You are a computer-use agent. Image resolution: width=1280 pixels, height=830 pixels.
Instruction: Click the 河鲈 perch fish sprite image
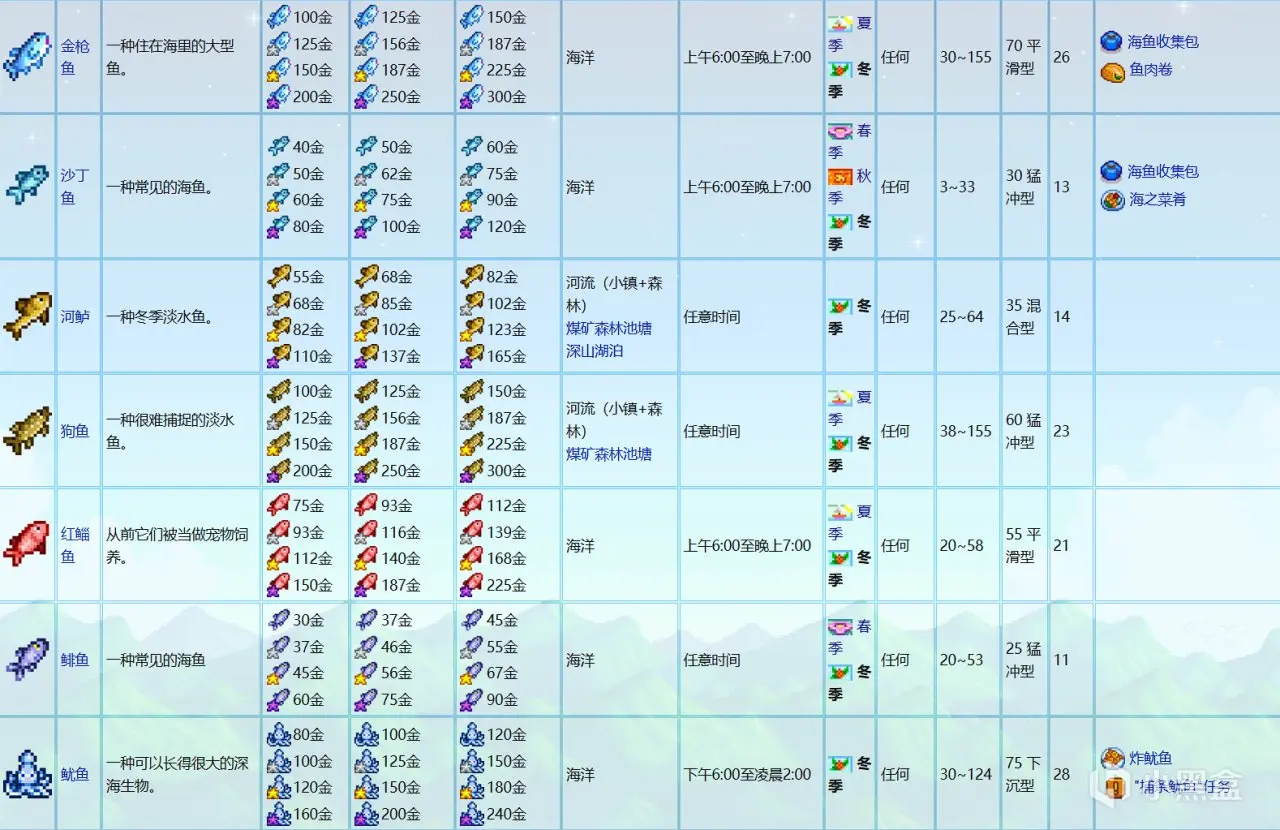(27, 316)
